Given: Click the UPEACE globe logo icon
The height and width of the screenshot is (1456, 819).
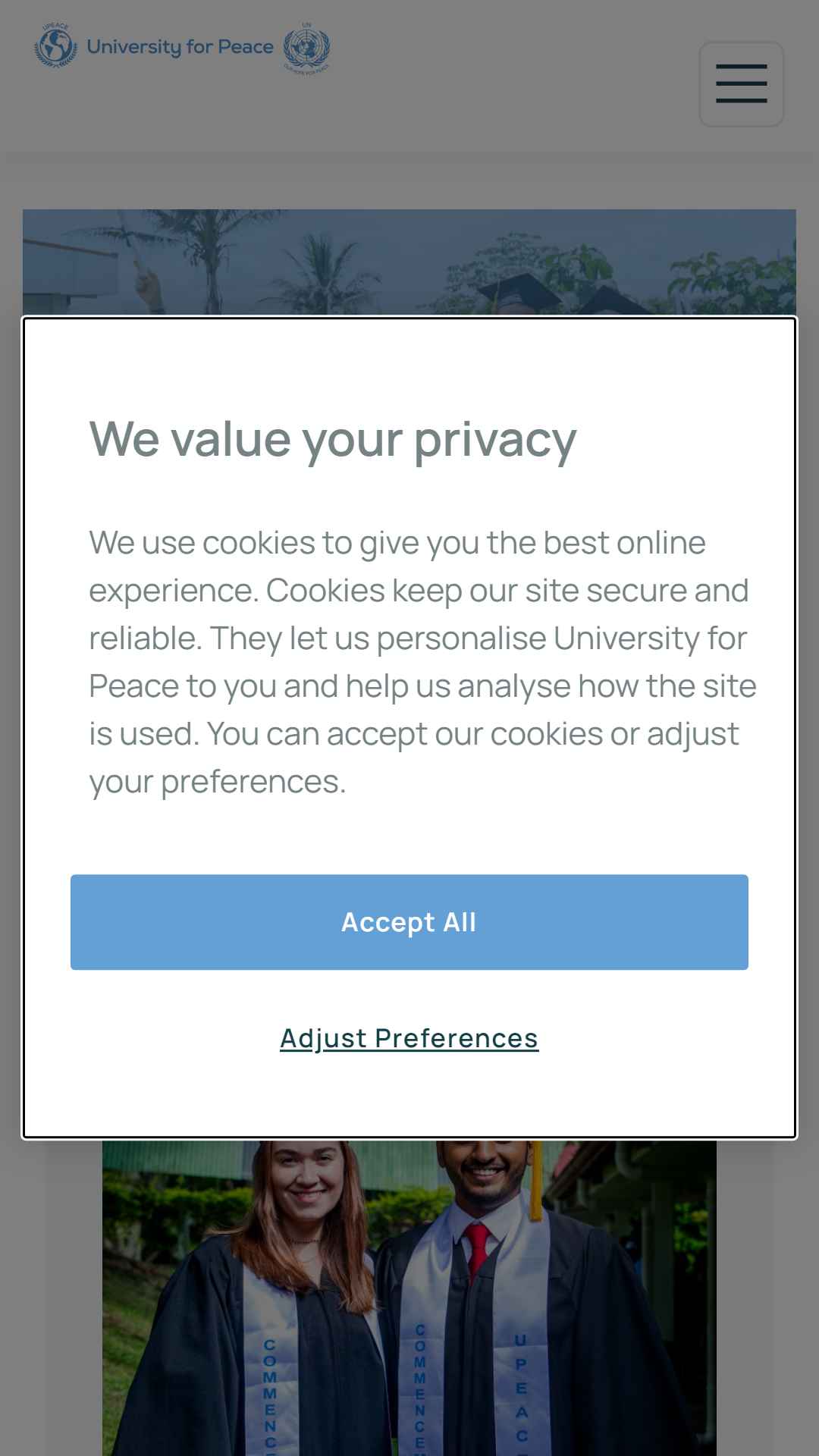Looking at the screenshot, I should click(56, 45).
